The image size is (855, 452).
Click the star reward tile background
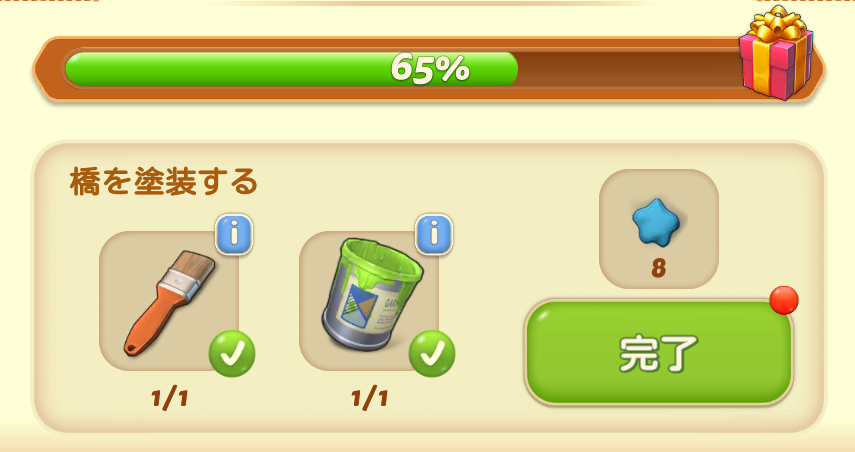point(659,229)
